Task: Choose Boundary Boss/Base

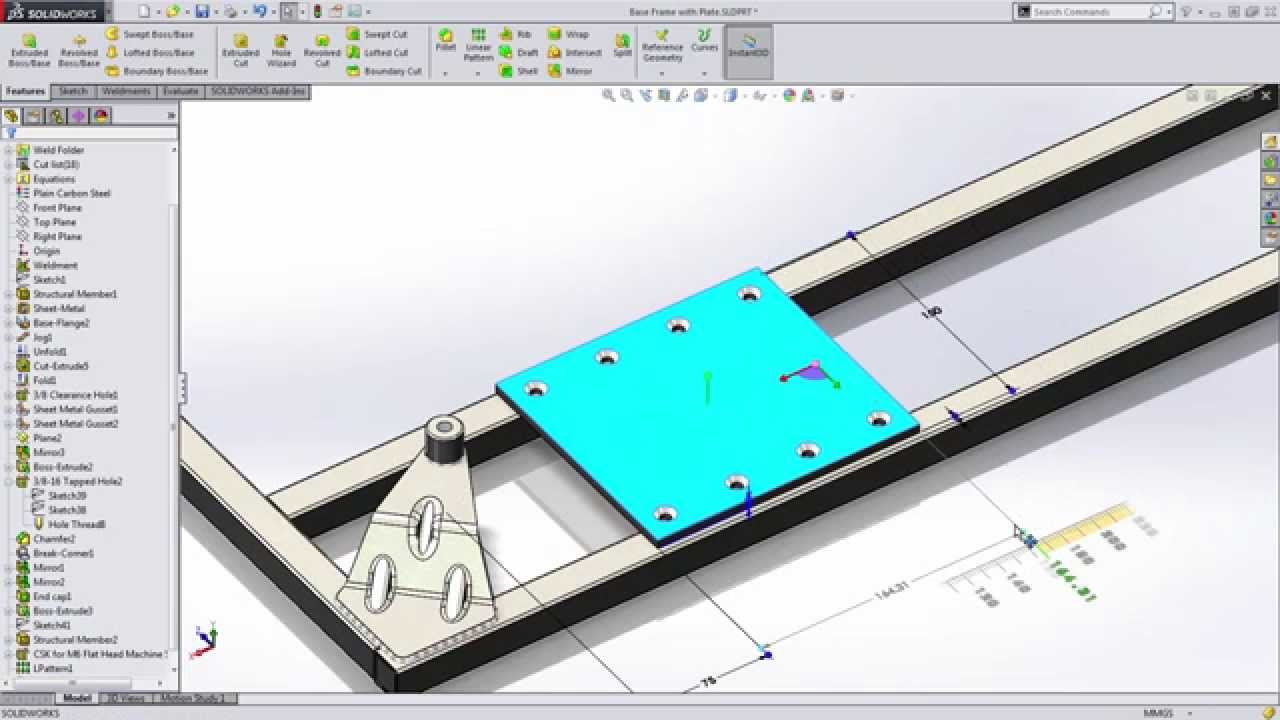Action: [157, 72]
